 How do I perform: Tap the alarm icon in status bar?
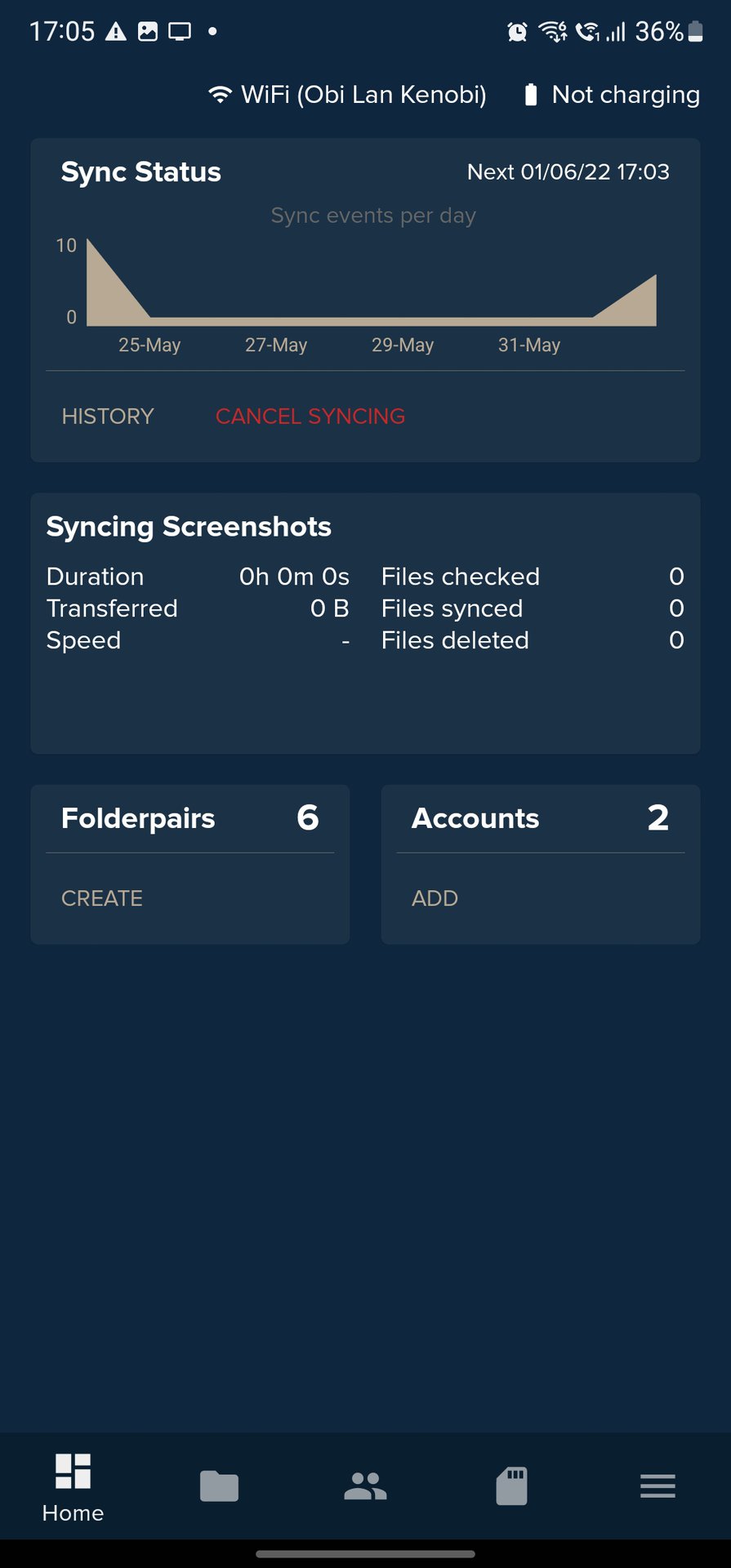tap(517, 32)
